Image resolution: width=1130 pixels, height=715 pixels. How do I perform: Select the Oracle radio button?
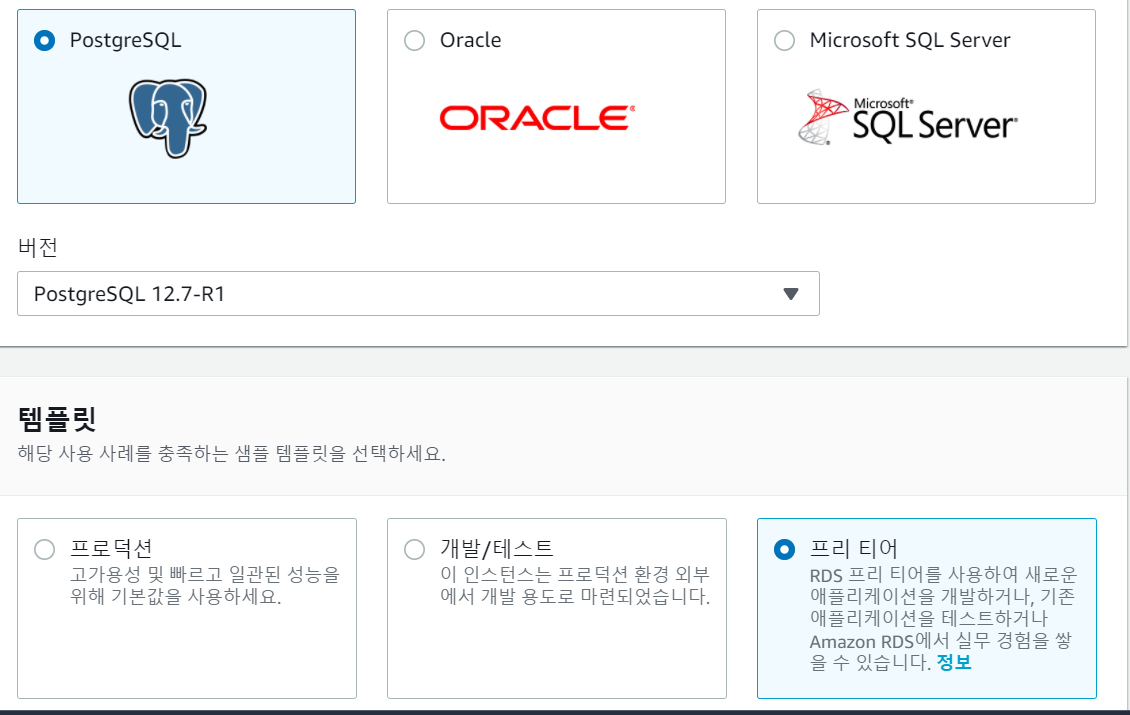414,40
